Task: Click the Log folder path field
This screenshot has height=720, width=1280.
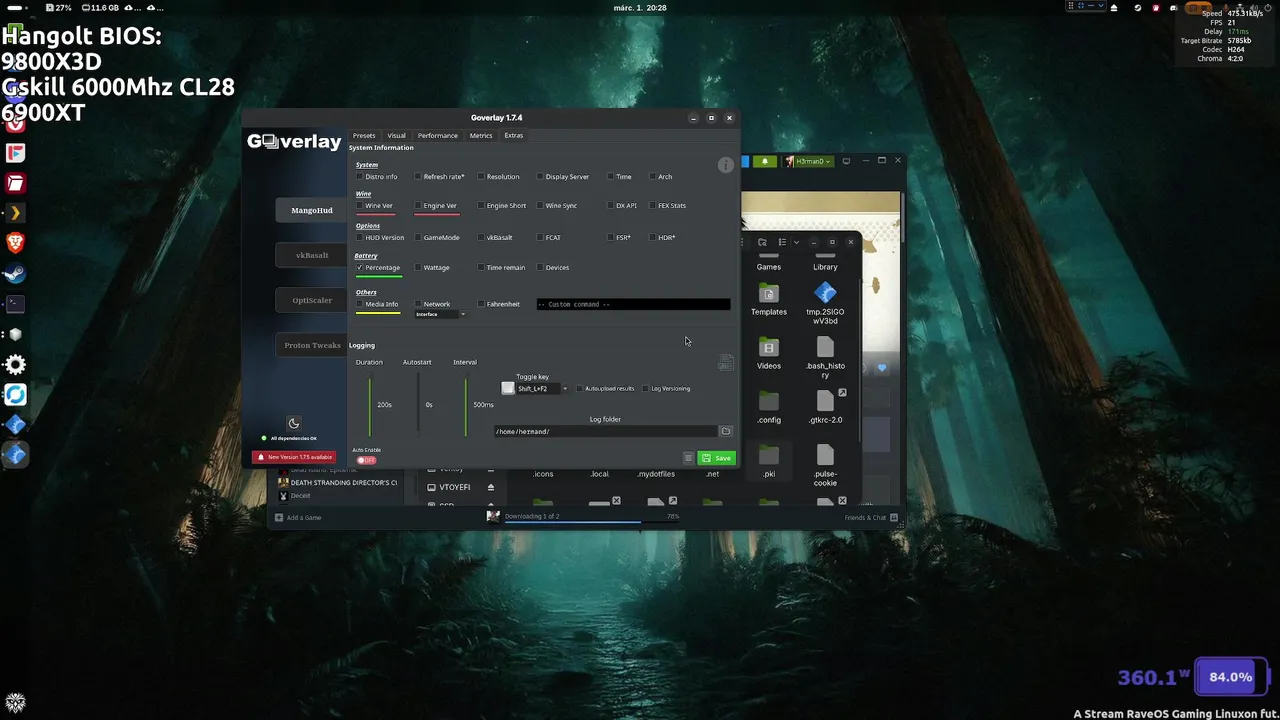Action: pos(606,431)
